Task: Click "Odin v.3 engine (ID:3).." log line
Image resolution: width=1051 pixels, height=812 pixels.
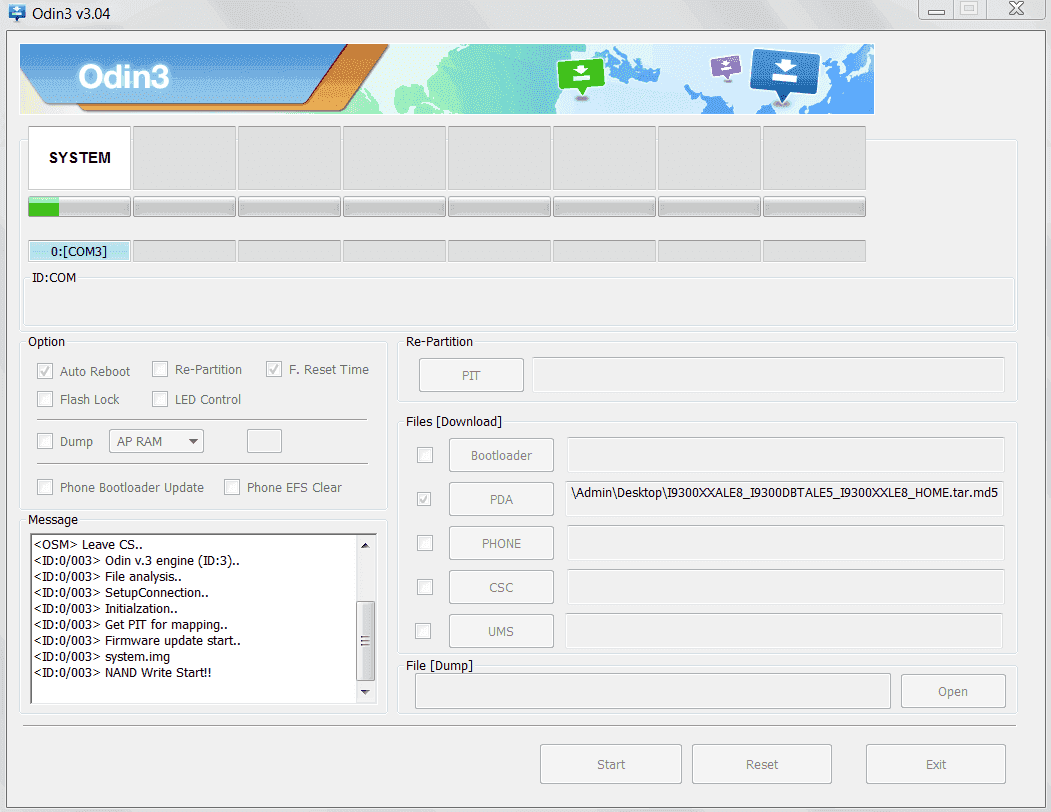Action: click(x=137, y=561)
